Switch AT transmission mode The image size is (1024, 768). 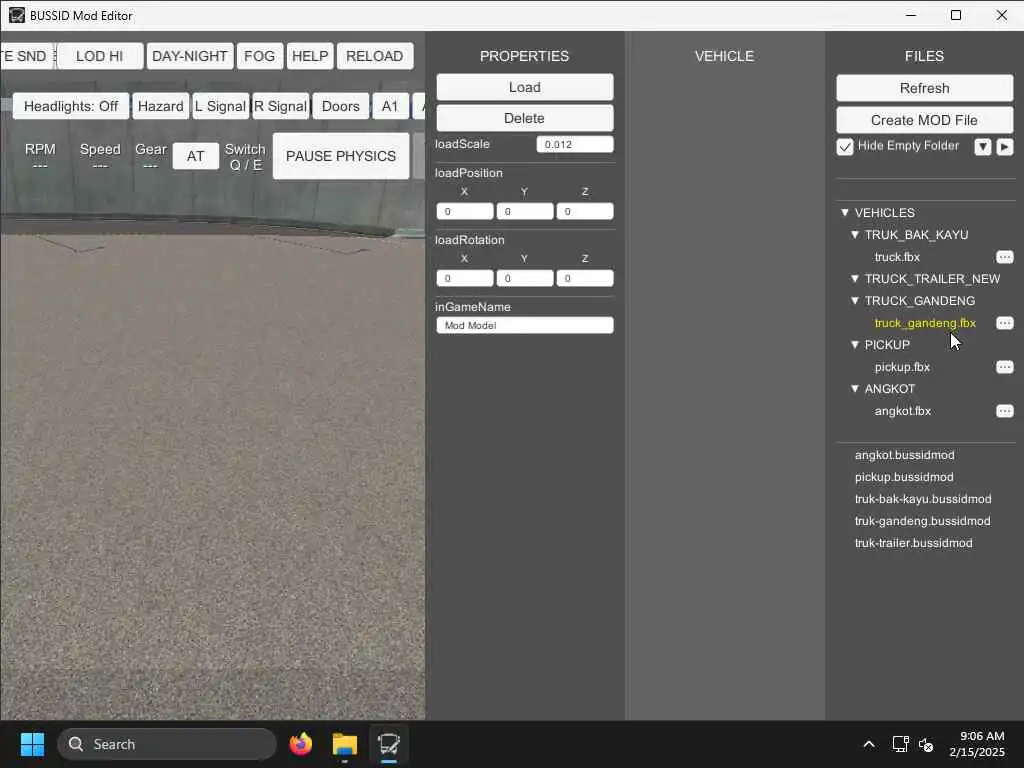coord(195,156)
